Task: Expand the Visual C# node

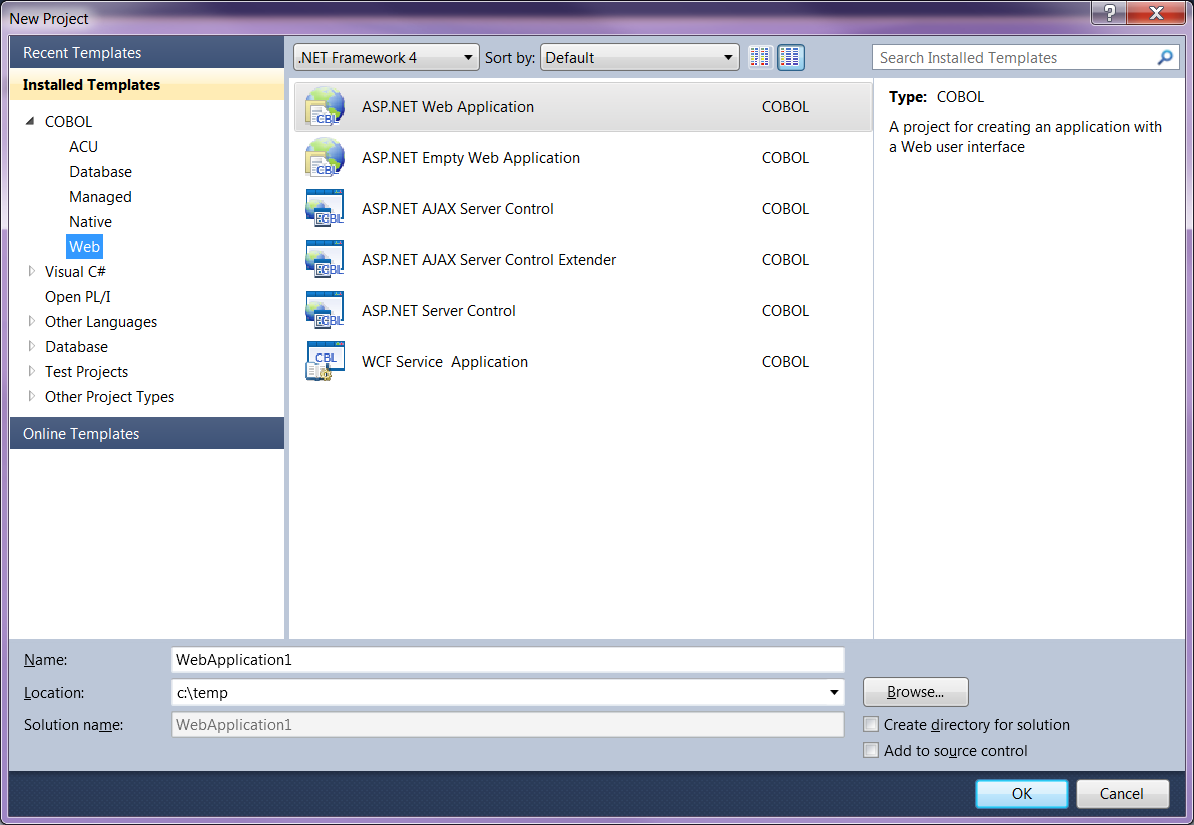Action: (31, 271)
